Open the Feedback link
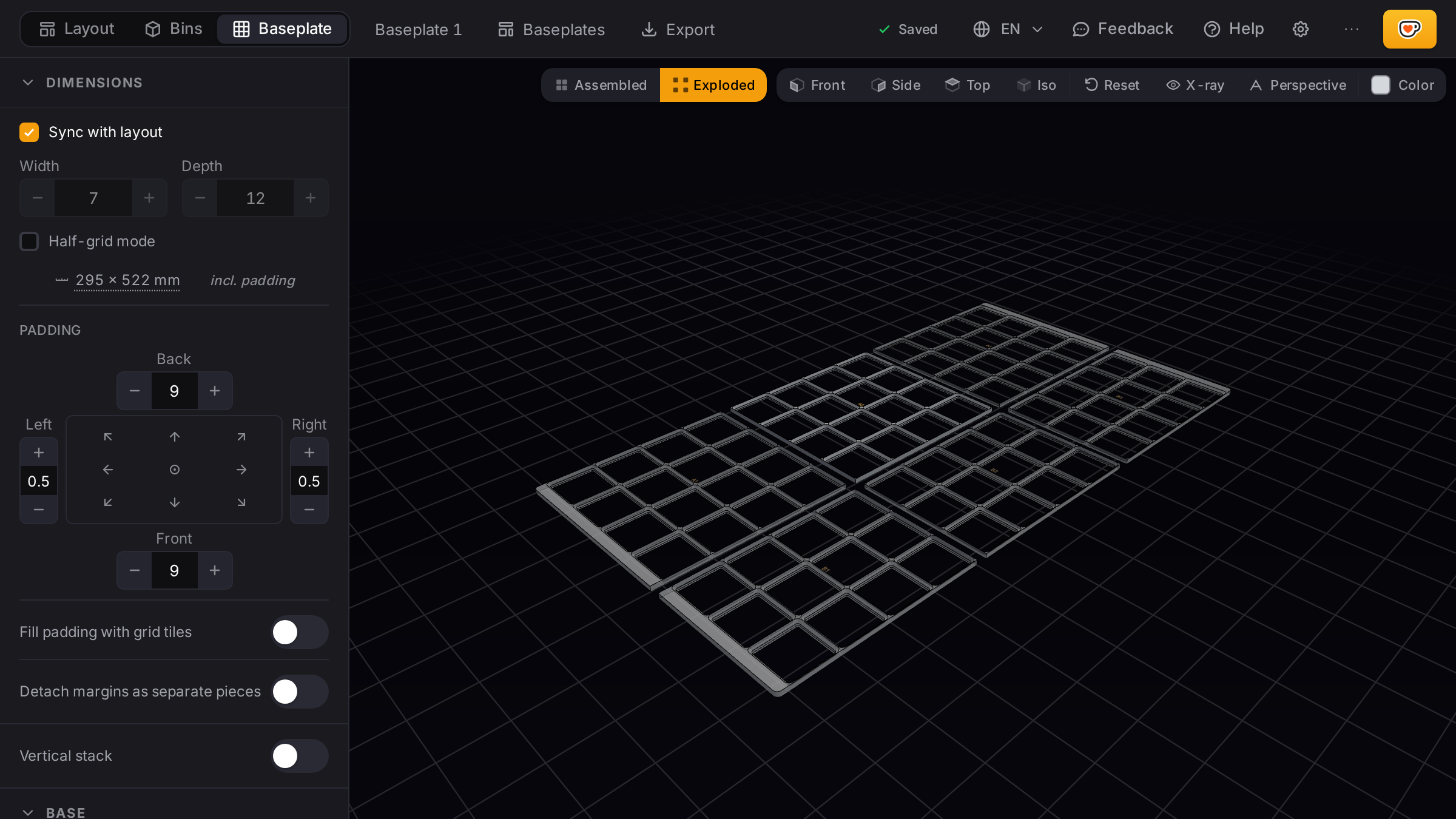This screenshot has height=819, width=1456. pyautogui.click(x=1123, y=29)
